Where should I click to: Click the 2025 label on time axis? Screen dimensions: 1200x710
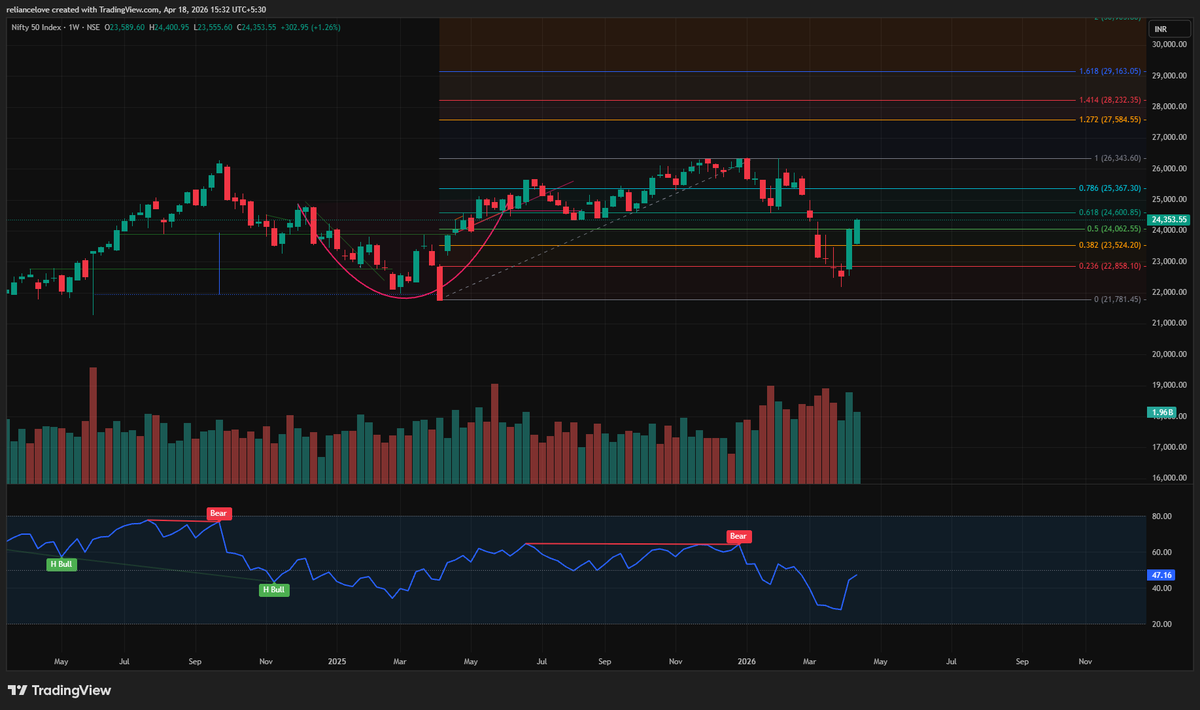335,661
